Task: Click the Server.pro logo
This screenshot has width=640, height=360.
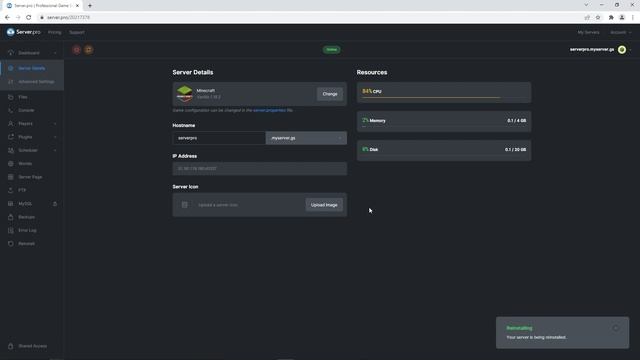Action: pos(23,32)
